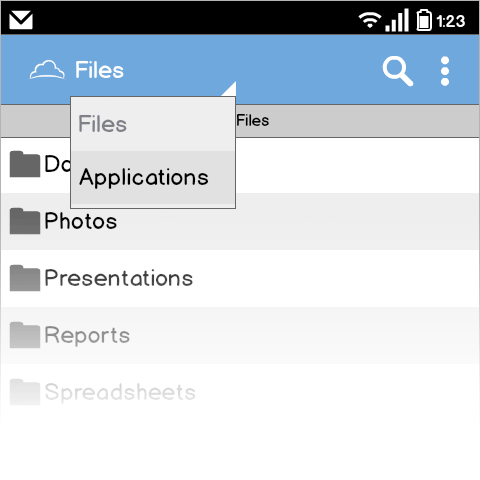Viewport: 480px width, 480px height.
Task: Tap the cellular signal bars icon
Action: (397, 20)
